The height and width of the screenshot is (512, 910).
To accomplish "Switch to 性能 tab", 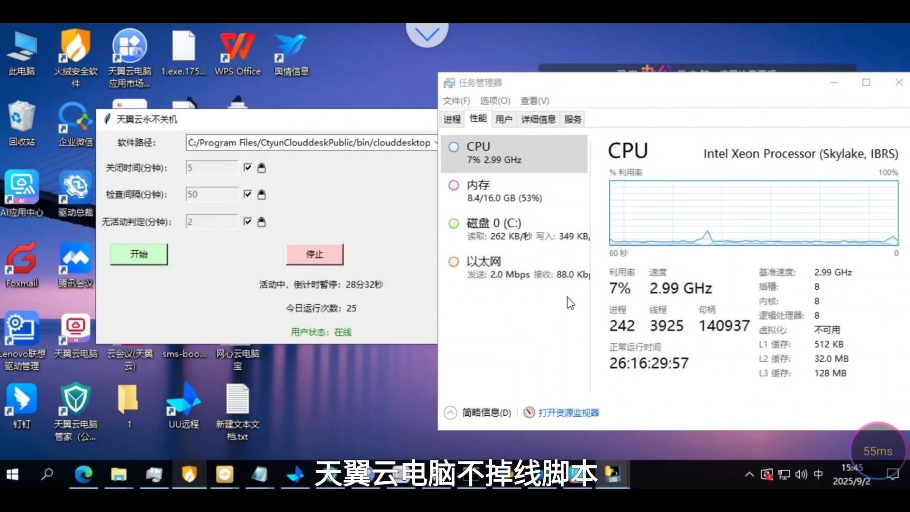I will coord(478,118).
